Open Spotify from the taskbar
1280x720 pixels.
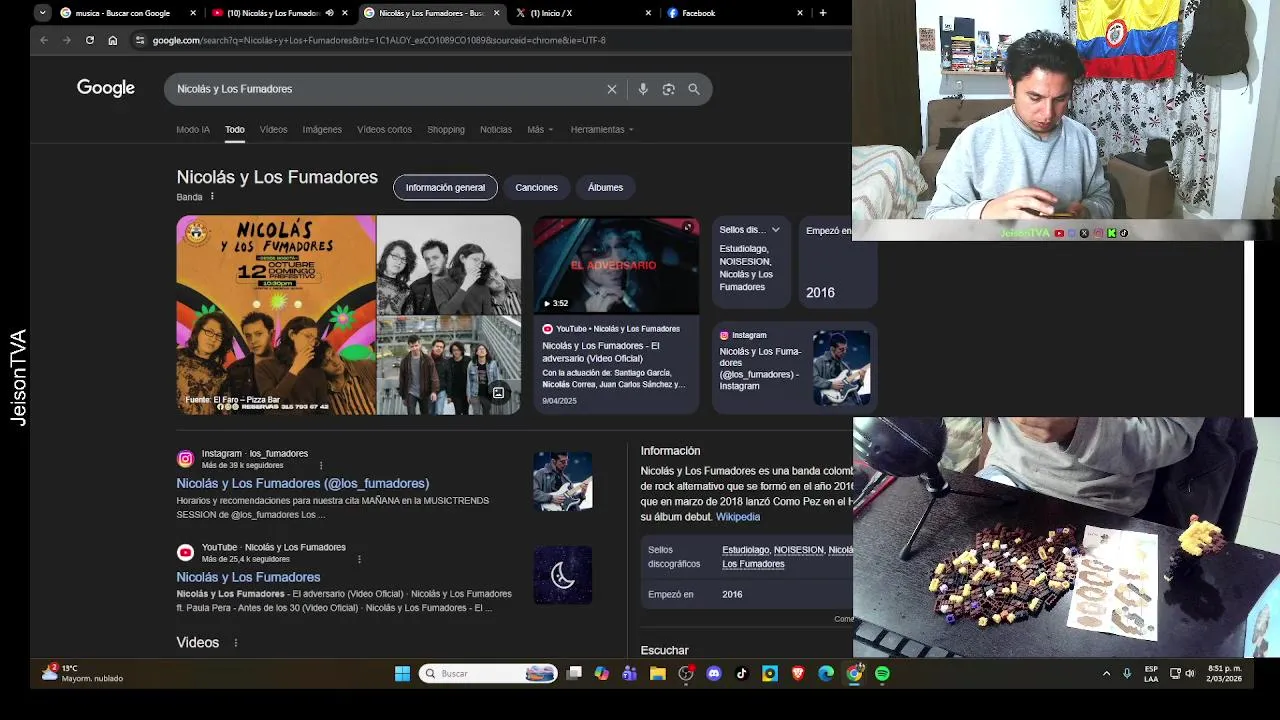point(882,674)
